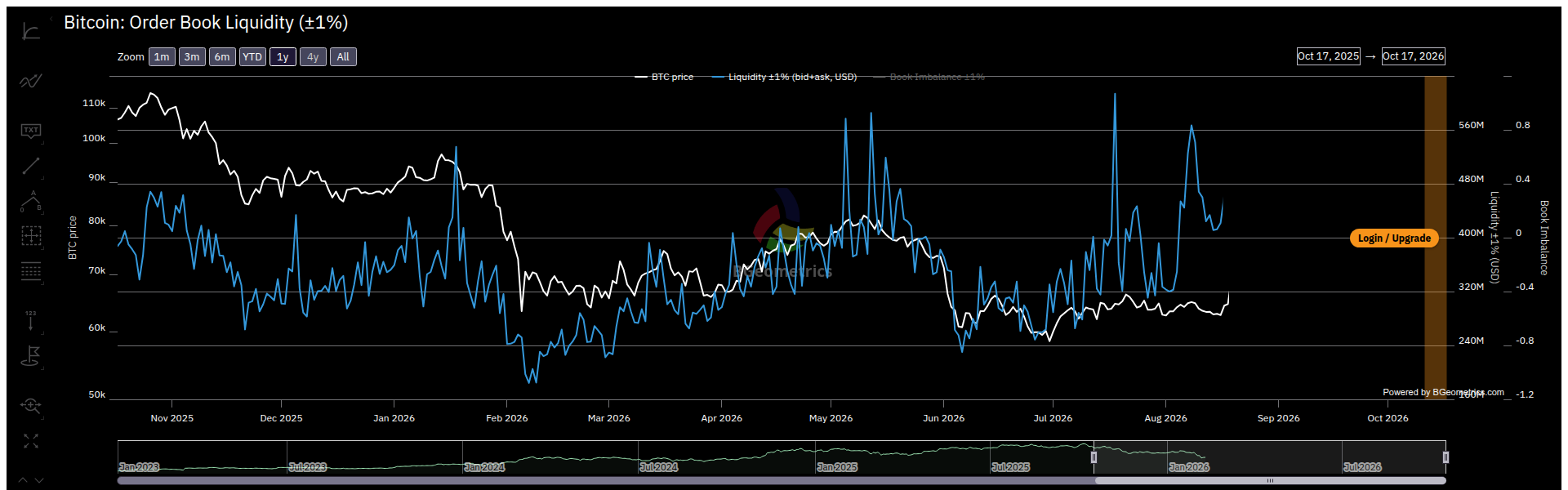The image size is (1568, 490).
Task: Select the horizontal lines levels tool
Action: pyautogui.click(x=30, y=272)
